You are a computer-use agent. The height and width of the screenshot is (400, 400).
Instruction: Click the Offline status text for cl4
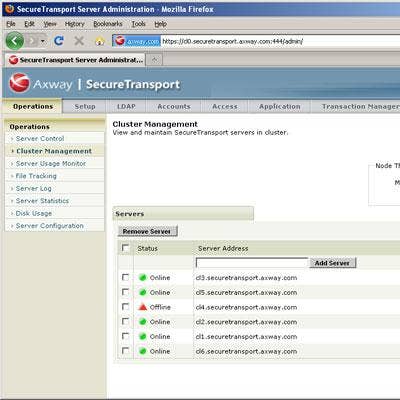click(160, 307)
